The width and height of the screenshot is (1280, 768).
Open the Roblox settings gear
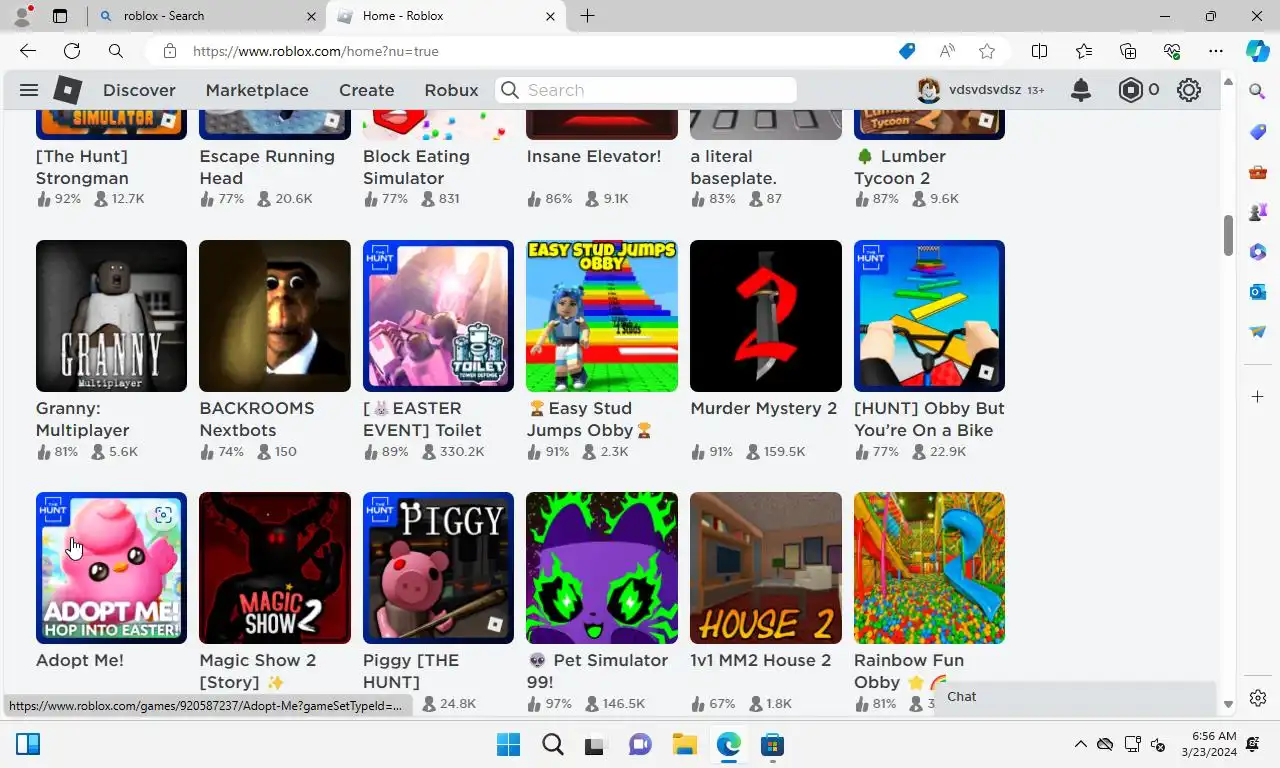(x=1188, y=90)
